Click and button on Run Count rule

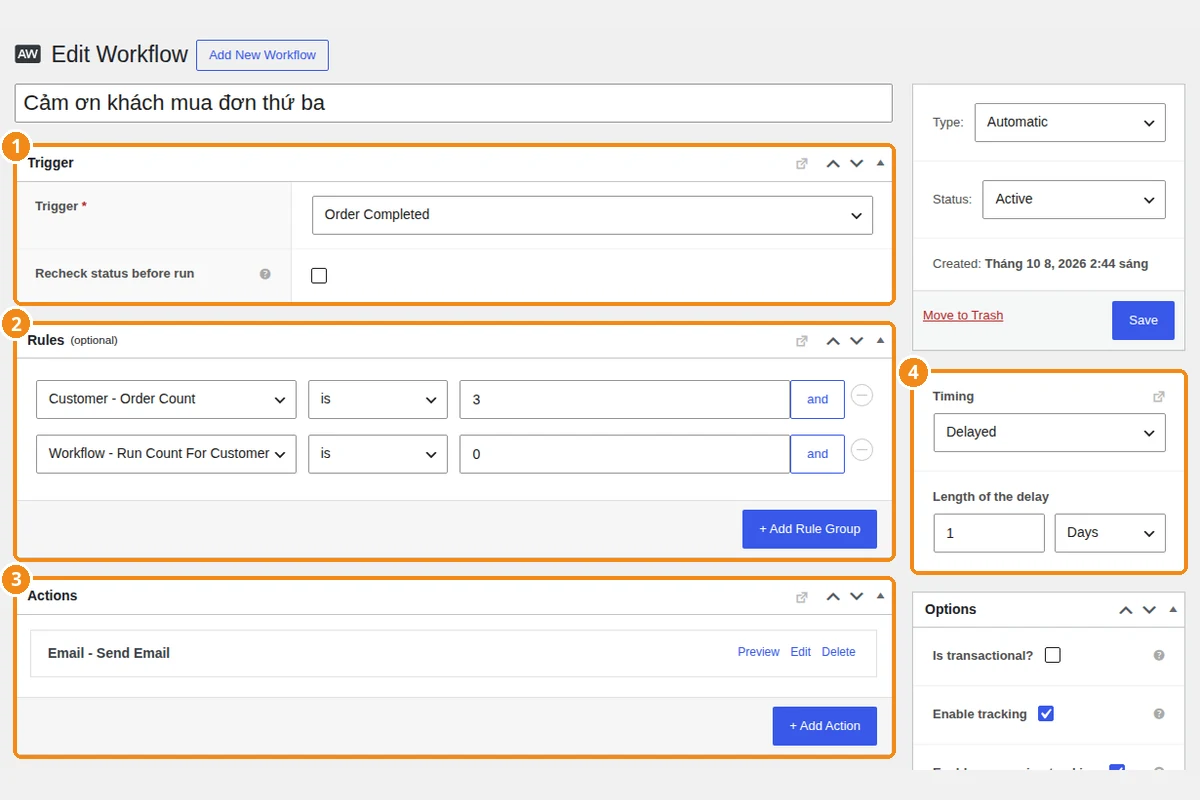pos(817,454)
